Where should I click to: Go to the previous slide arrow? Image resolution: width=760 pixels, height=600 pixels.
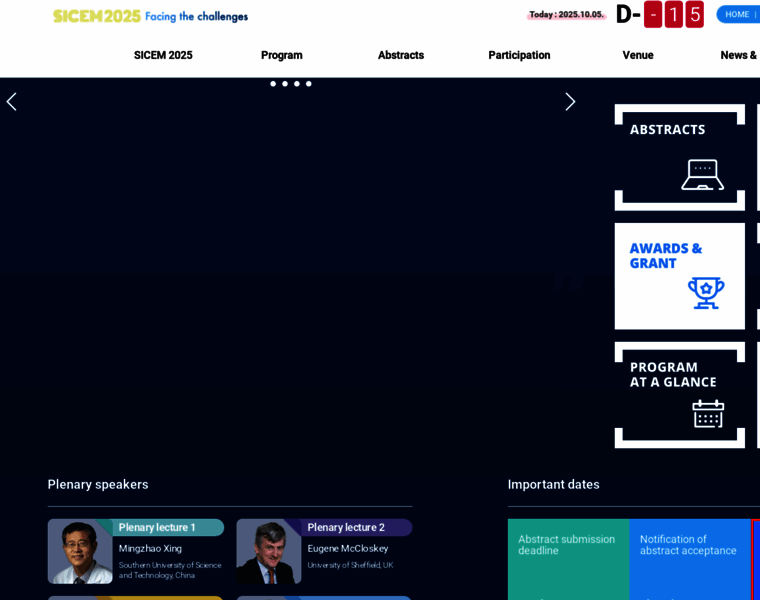[12, 102]
